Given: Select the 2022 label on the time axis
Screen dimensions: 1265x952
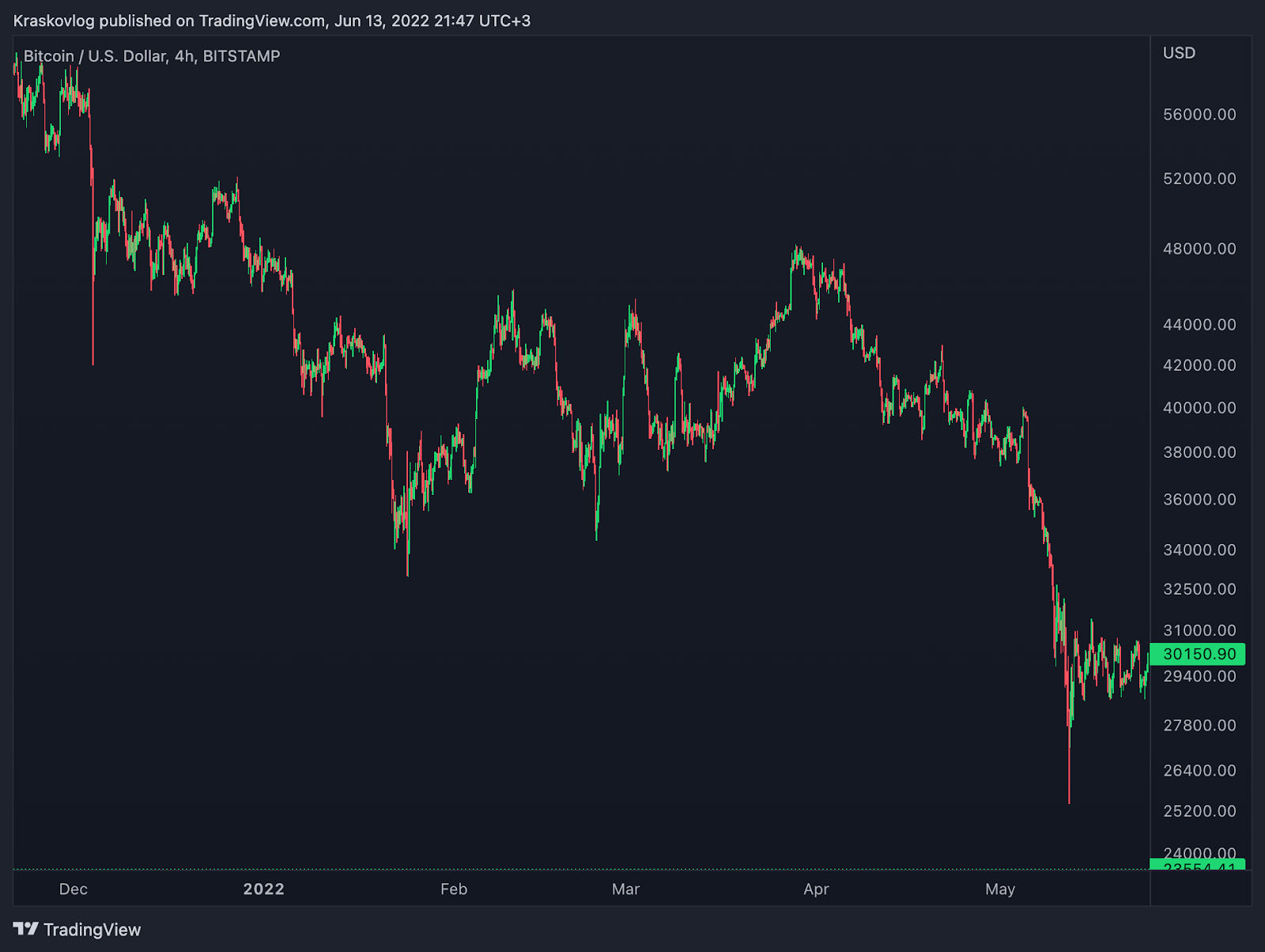Looking at the screenshot, I should pyautogui.click(x=264, y=889).
